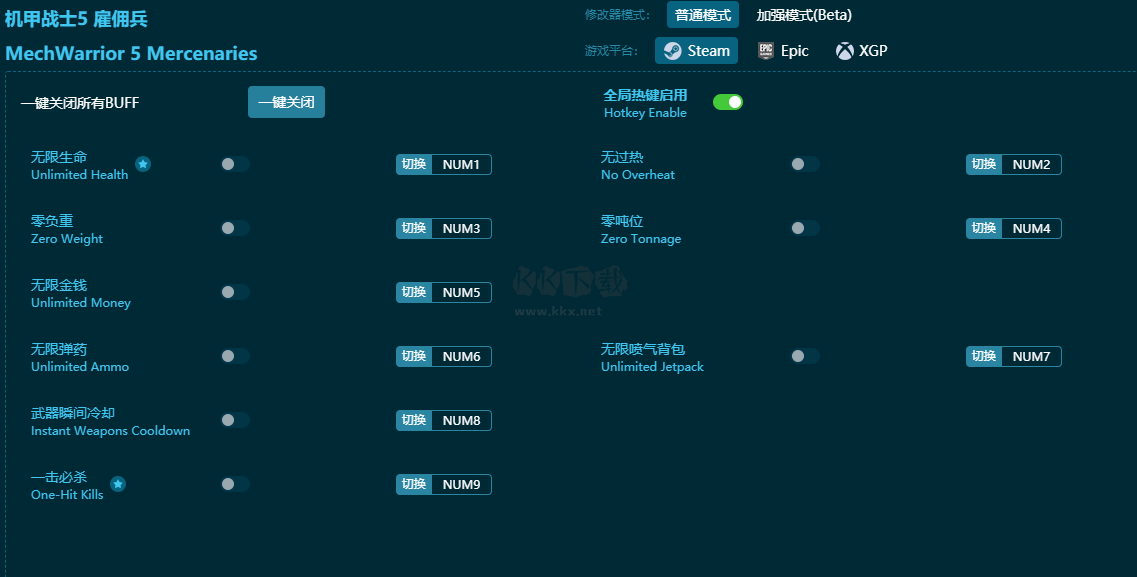Click the NUM1 hotkey field
Image resolution: width=1137 pixels, height=577 pixels.
(461, 165)
